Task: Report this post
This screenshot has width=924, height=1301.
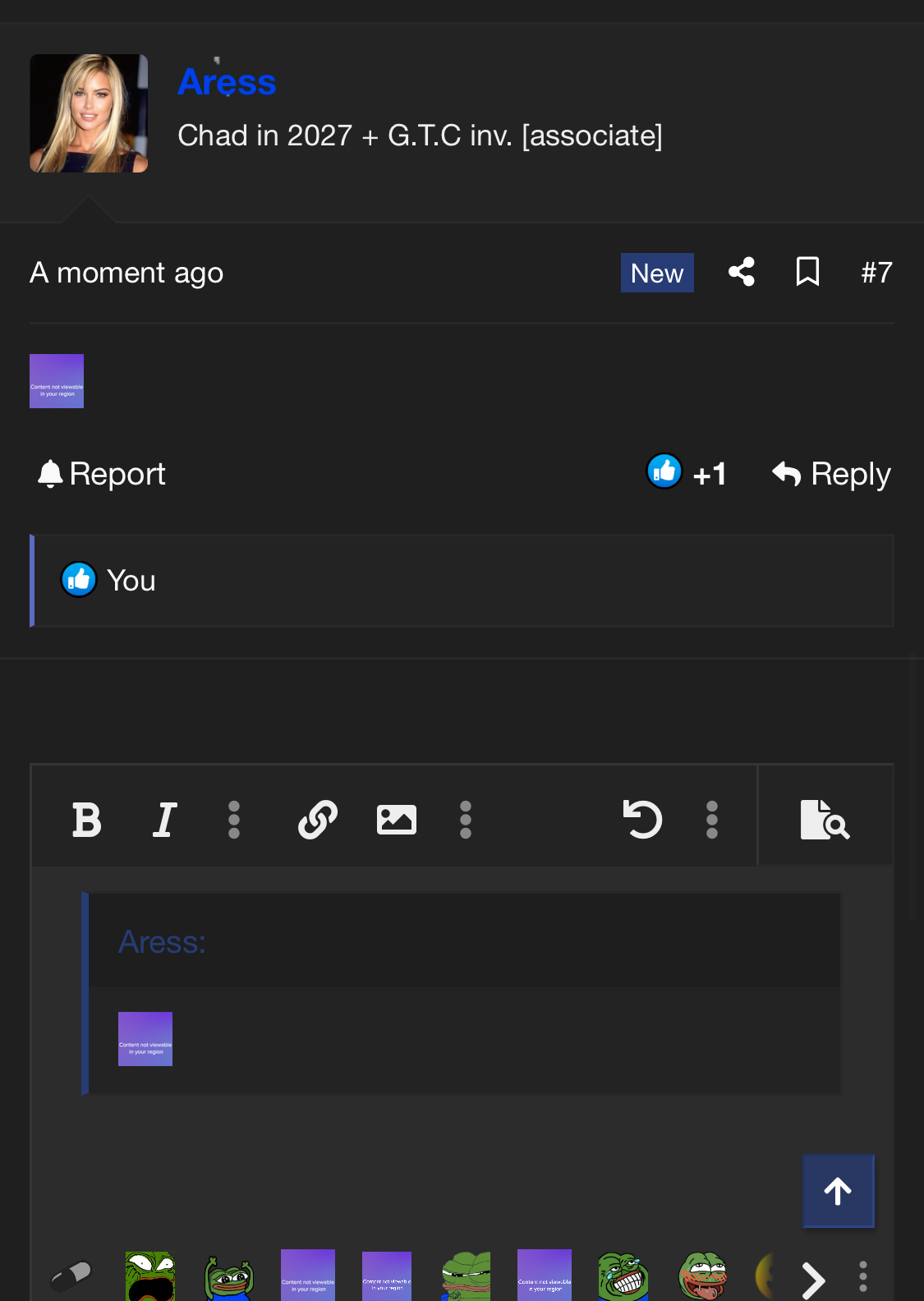Action: click(x=102, y=474)
